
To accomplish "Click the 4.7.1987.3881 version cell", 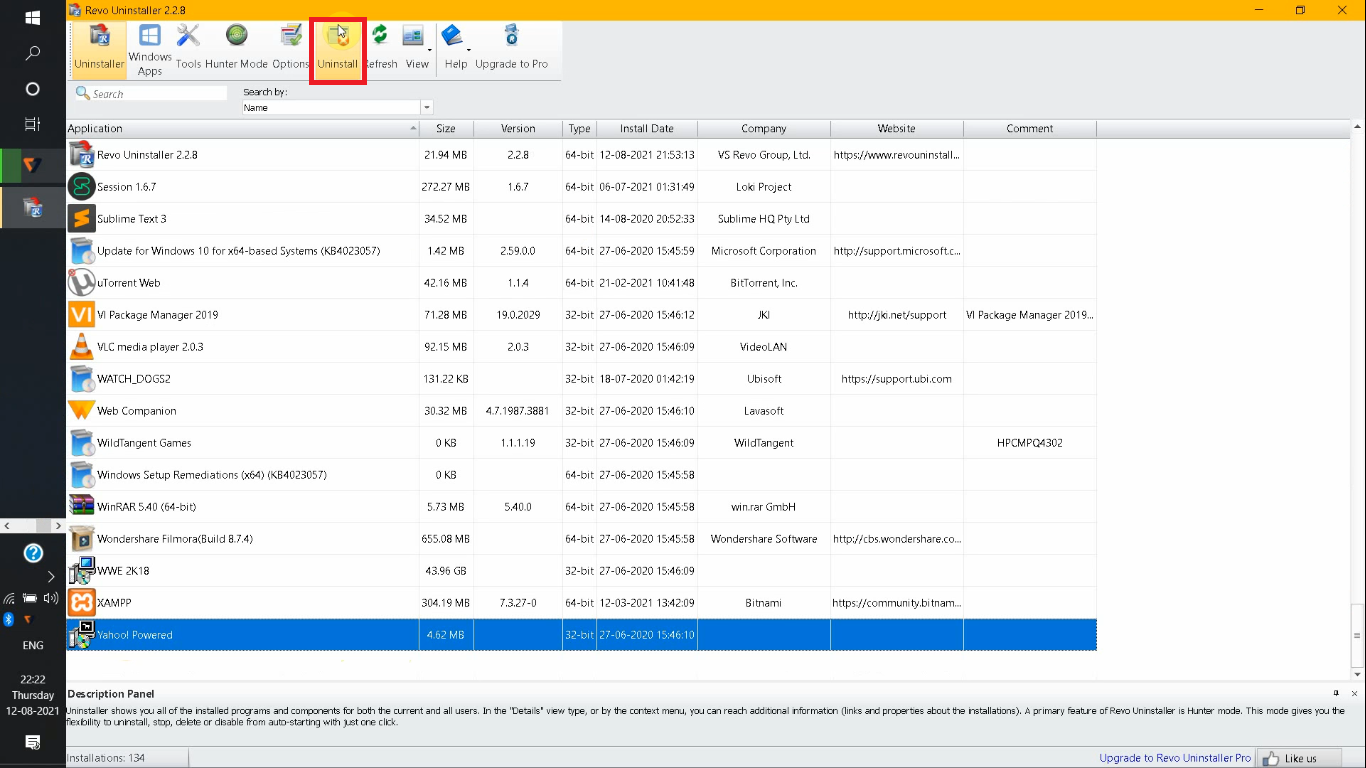I will (518, 411).
